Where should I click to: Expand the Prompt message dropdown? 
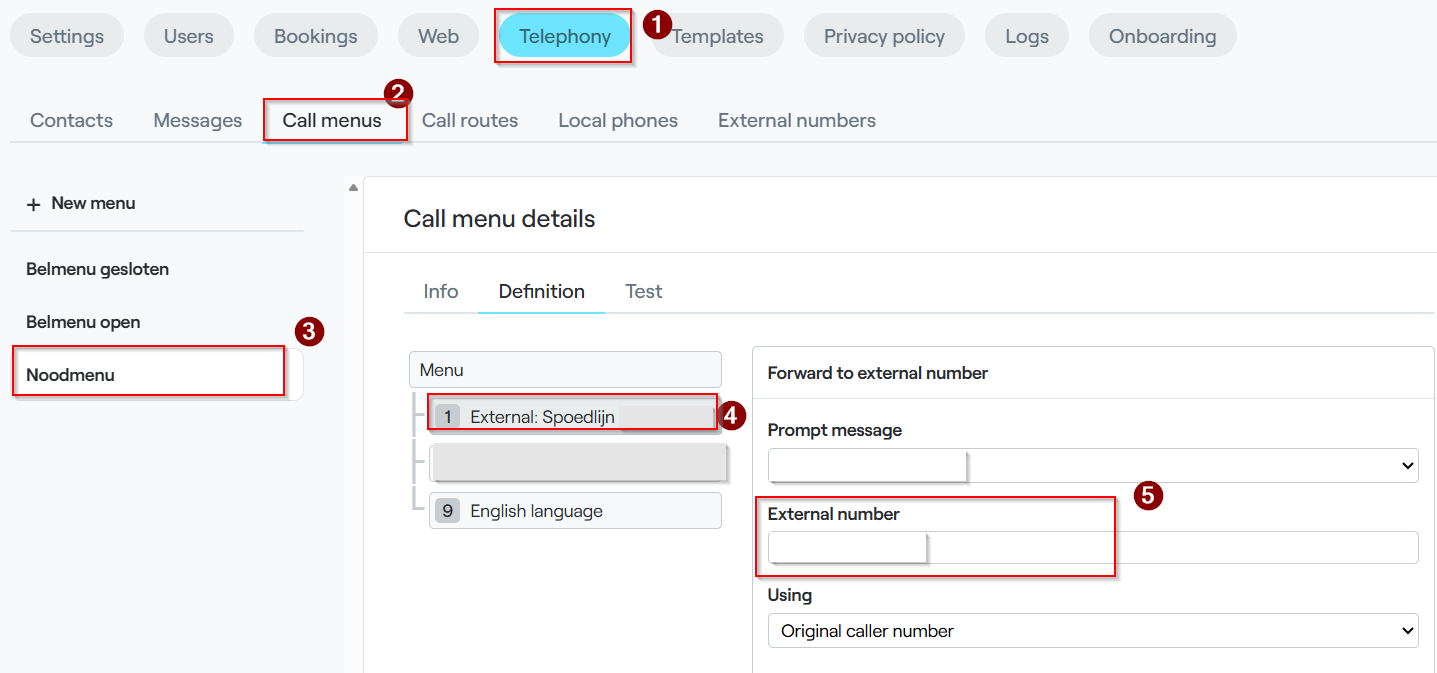tap(1093, 465)
